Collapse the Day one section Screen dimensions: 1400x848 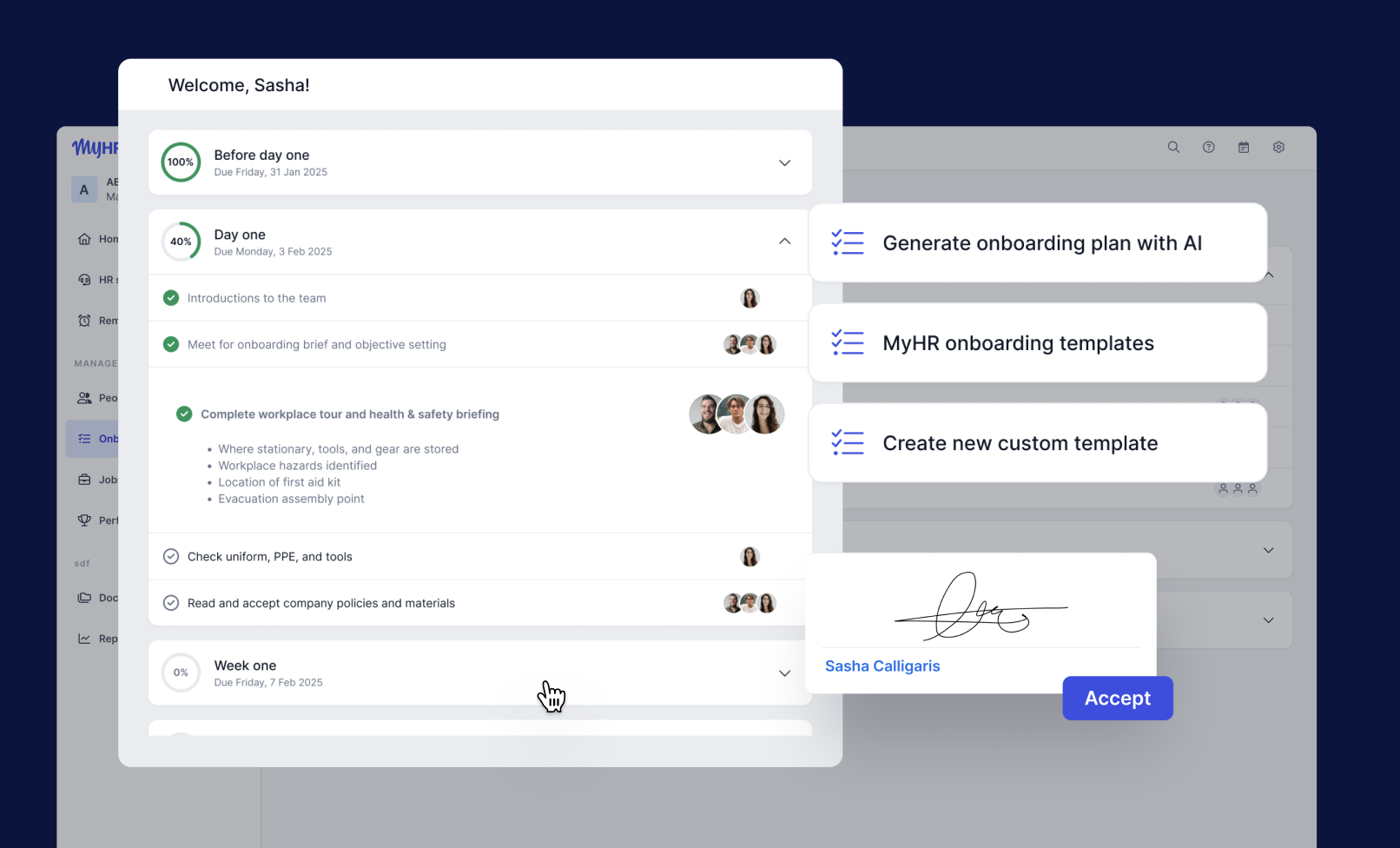(x=784, y=242)
